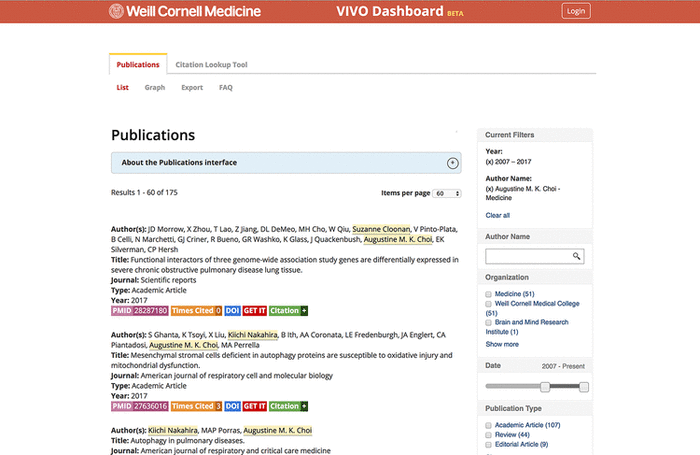700x455 pixels.
Task: Click GET IT badge for first publication
Action: (255, 311)
